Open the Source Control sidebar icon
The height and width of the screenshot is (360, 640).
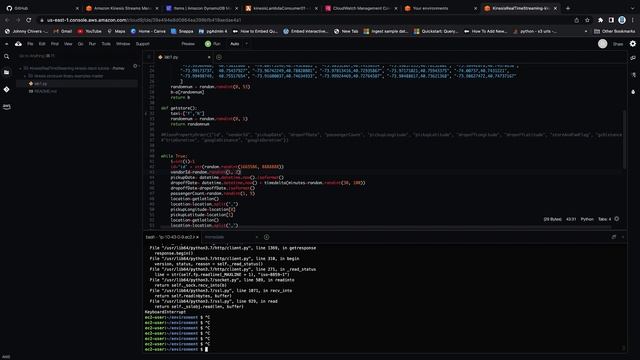7,89
